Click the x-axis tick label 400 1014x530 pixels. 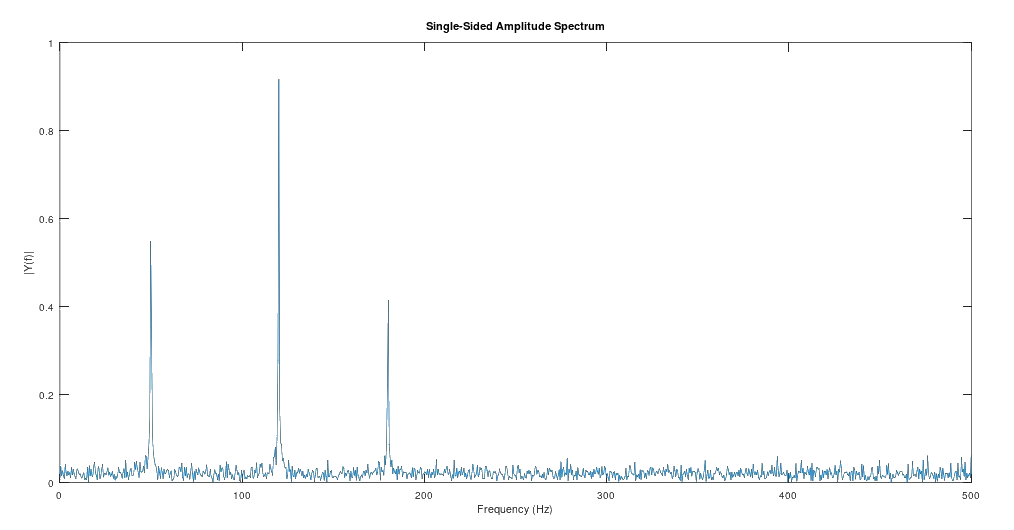coord(787,496)
